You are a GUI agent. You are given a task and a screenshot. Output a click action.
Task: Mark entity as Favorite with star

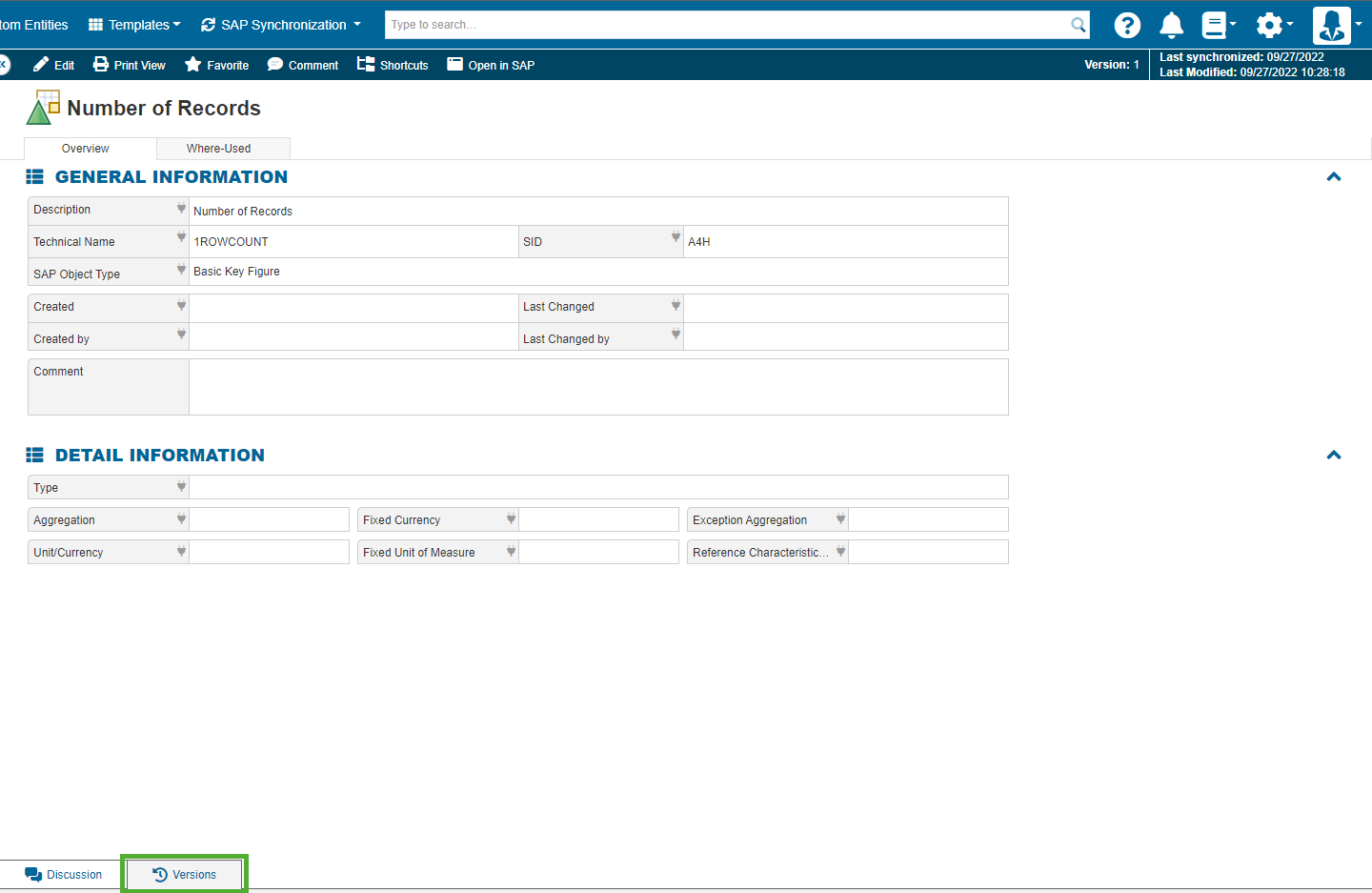coord(216,65)
